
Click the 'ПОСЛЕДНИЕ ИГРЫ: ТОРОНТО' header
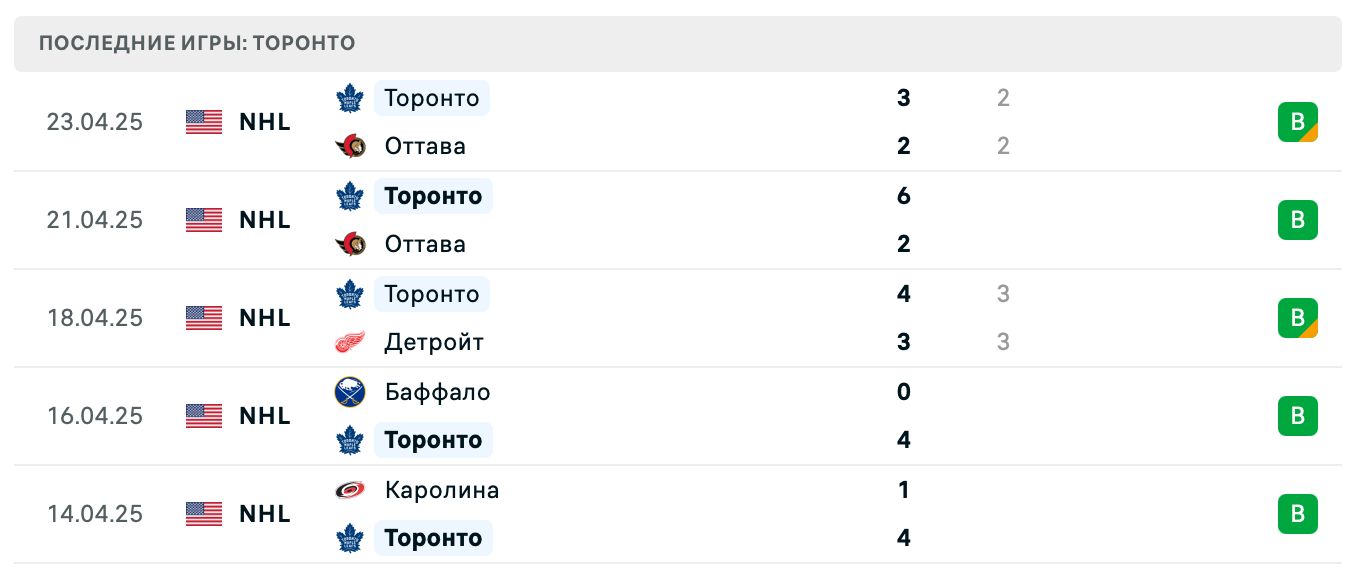pos(195,43)
